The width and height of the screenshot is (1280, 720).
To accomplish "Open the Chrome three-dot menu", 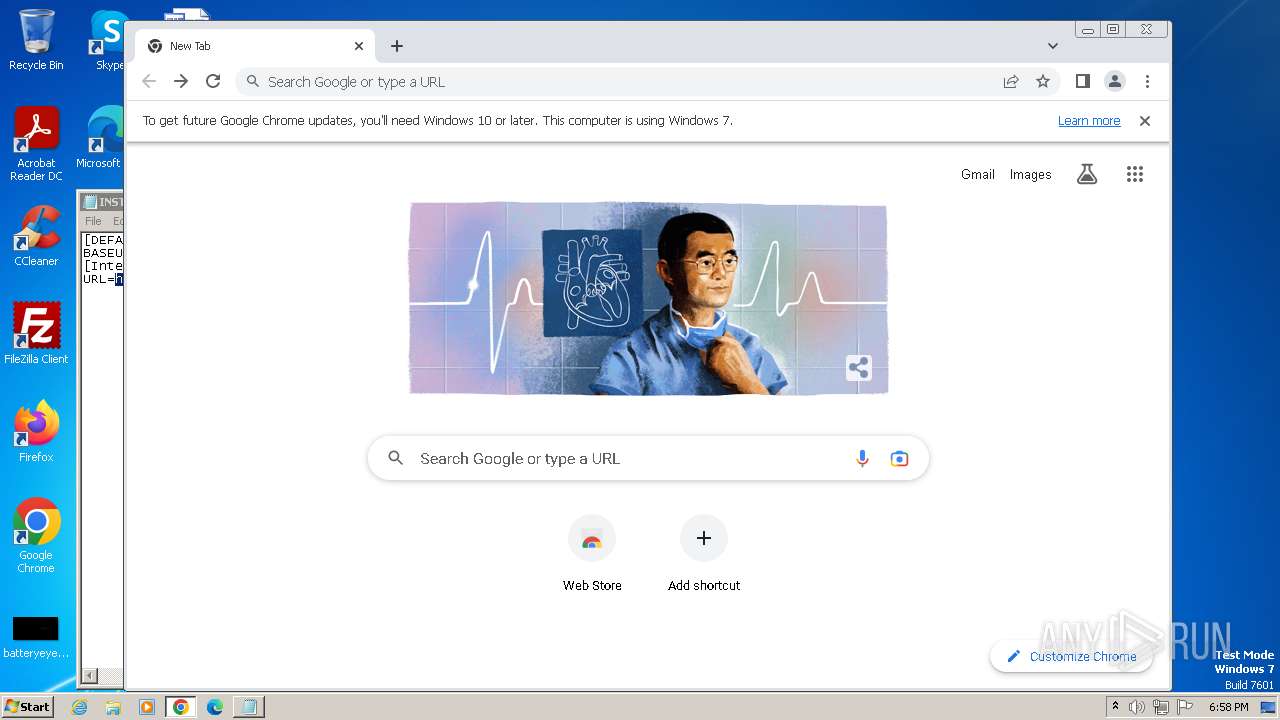I will 1147,82.
